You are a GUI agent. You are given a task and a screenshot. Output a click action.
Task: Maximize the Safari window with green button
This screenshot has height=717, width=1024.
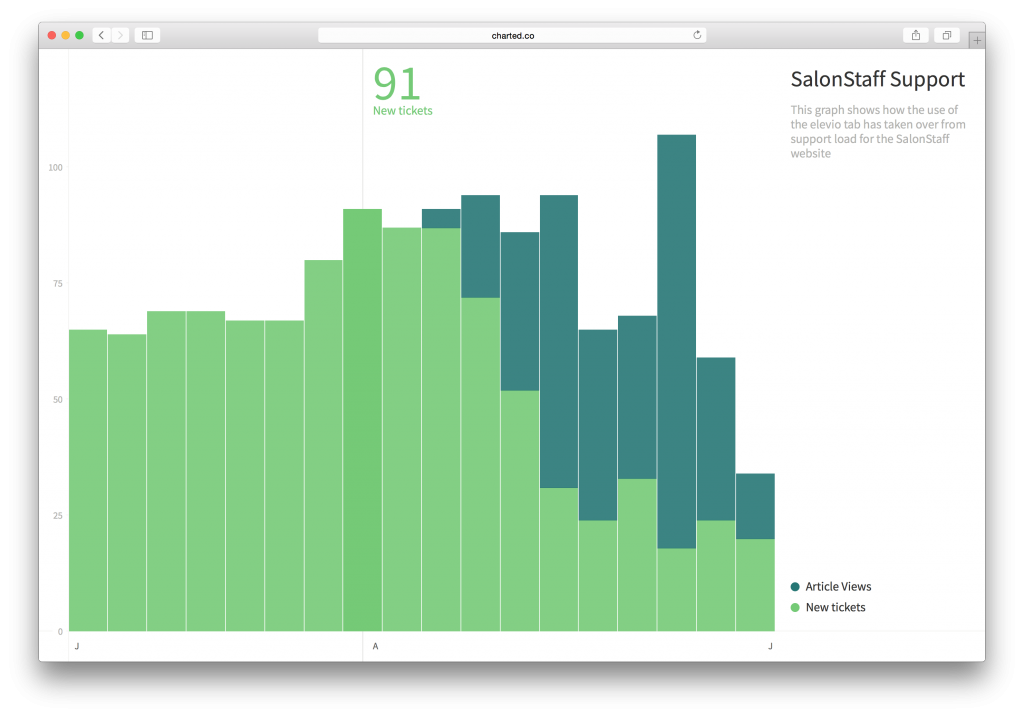[79, 35]
